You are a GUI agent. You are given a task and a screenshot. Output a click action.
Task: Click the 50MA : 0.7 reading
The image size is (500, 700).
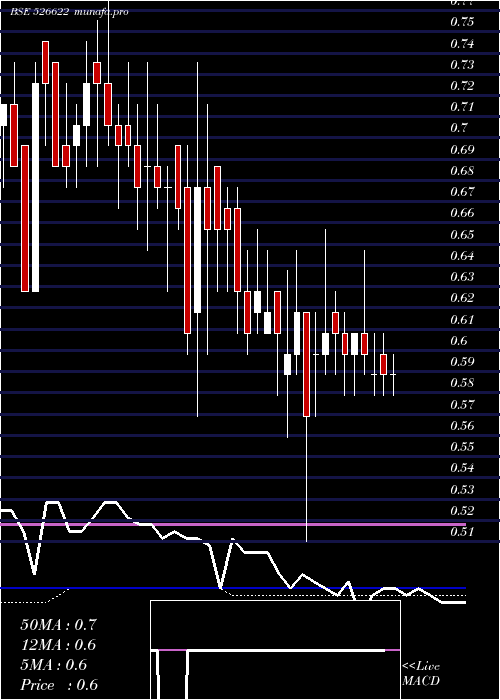pos(58,624)
